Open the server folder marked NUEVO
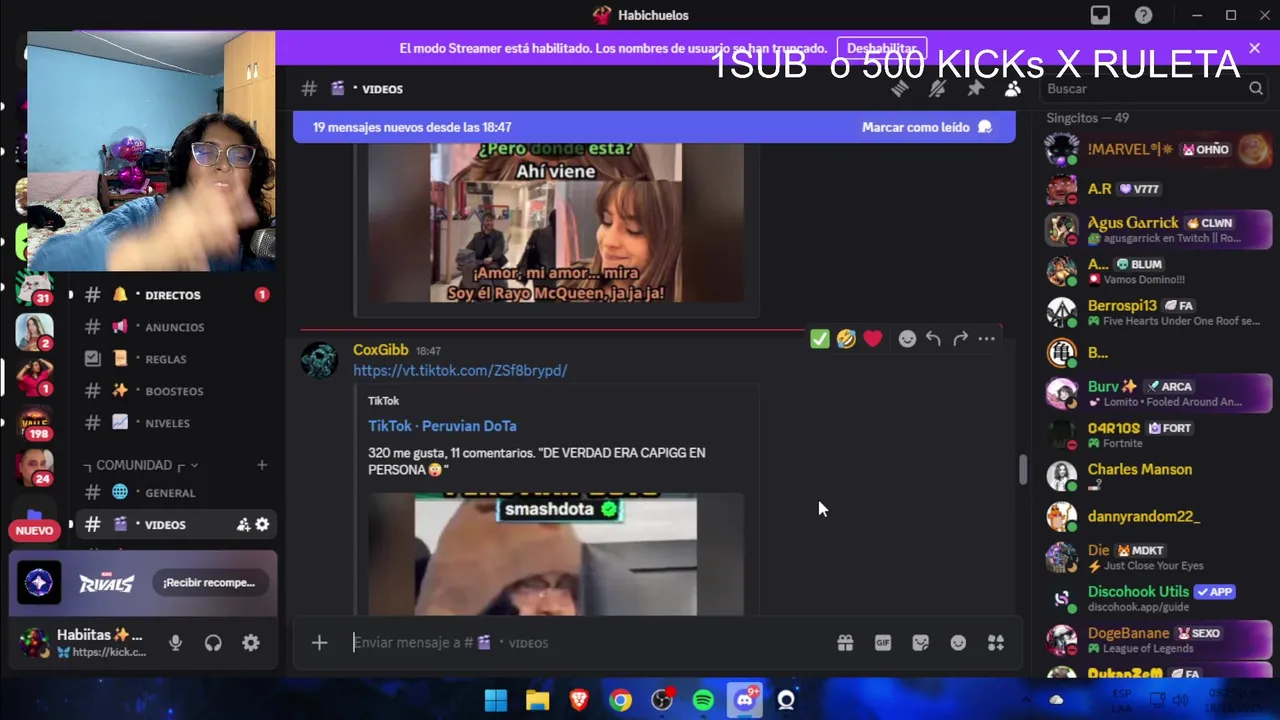The height and width of the screenshot is (720, 1280). [34, 520]
